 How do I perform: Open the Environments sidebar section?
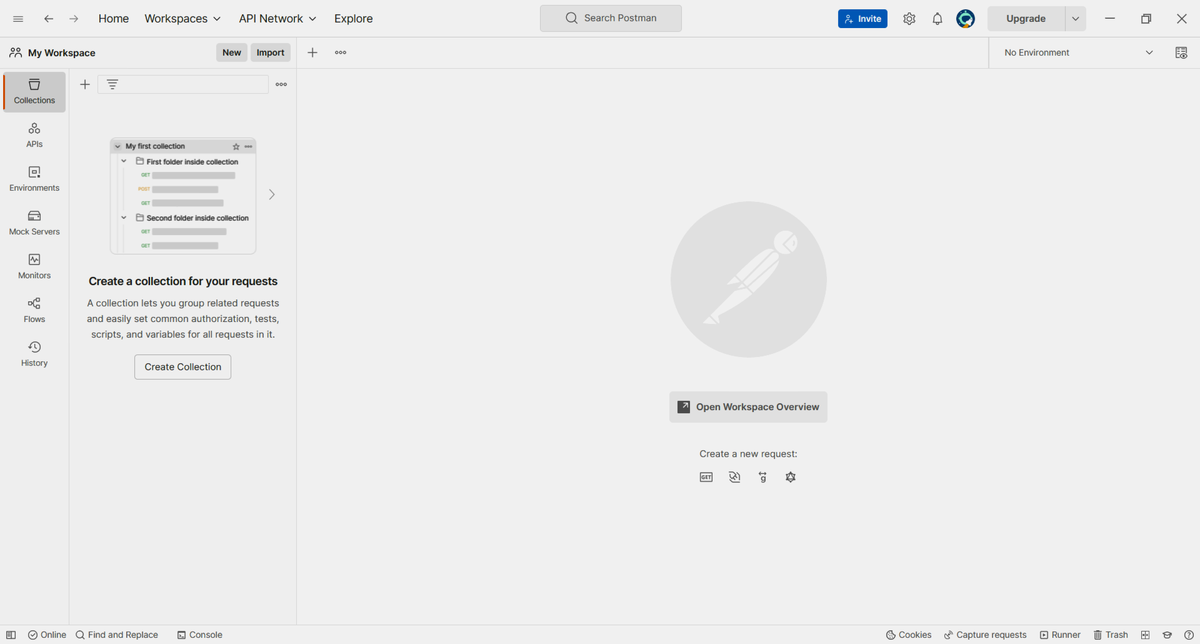(x=34, y=179)
